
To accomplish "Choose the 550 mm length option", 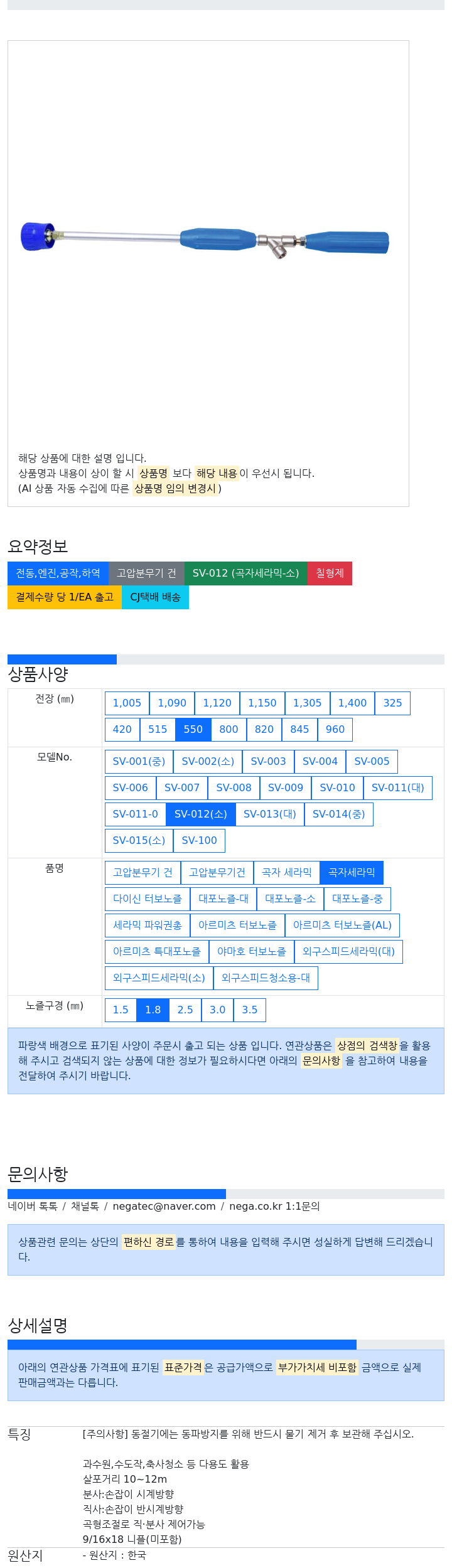I will (x=193, y=730).
